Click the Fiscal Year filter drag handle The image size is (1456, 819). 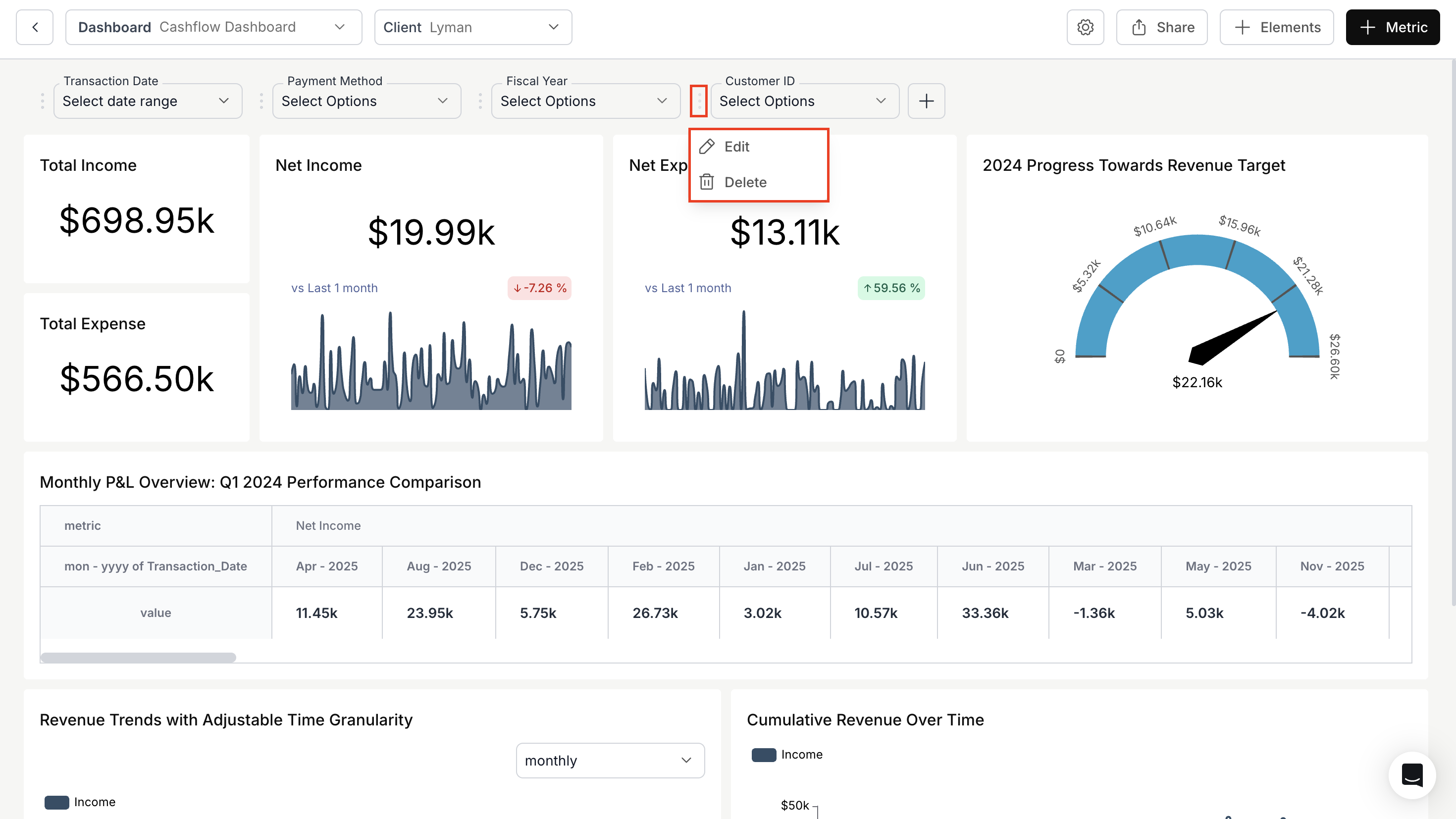(x=480, y=101)
